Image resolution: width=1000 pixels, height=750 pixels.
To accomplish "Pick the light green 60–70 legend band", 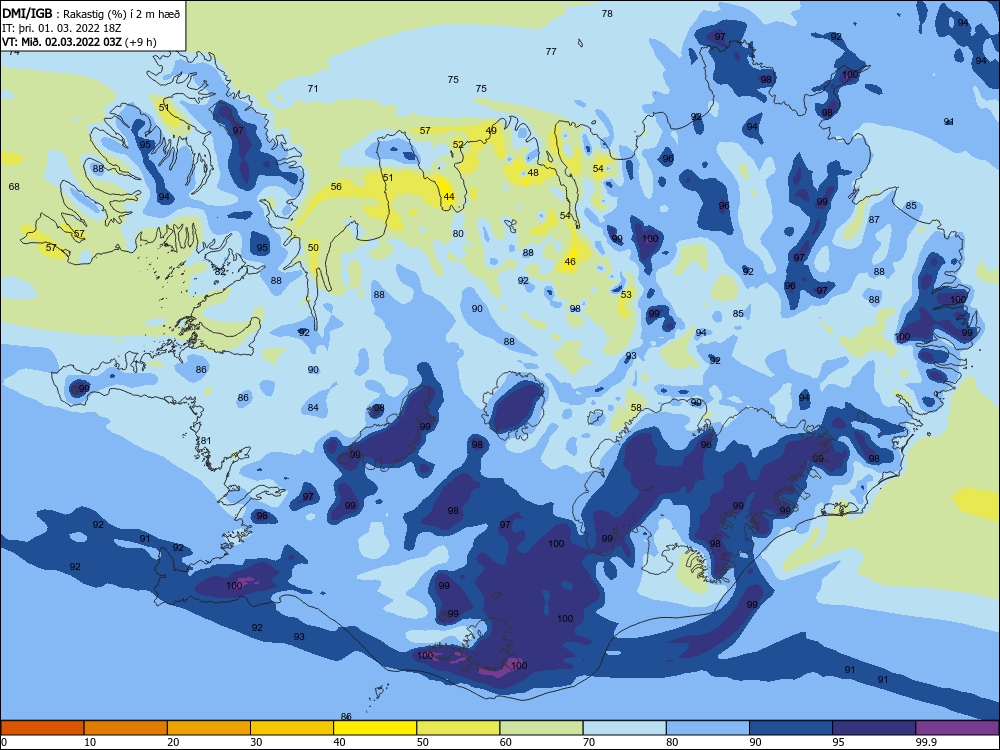I will point(541,728).
